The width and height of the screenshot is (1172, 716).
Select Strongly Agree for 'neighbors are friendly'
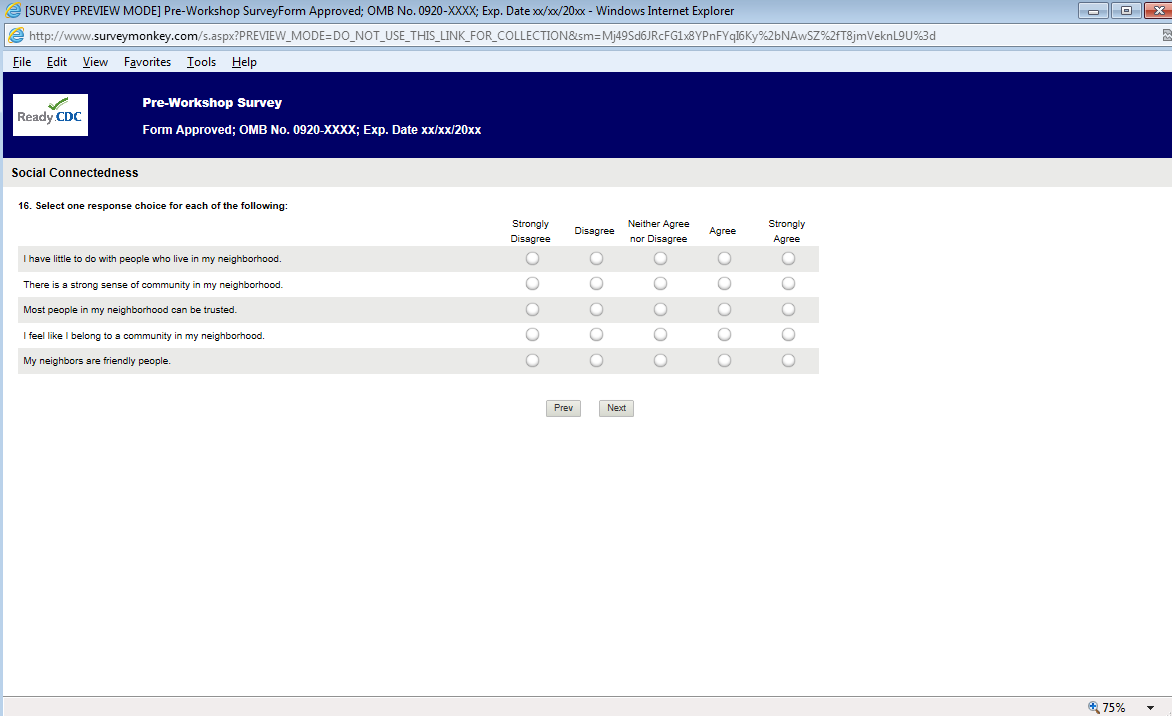click(x=789, y=360)
